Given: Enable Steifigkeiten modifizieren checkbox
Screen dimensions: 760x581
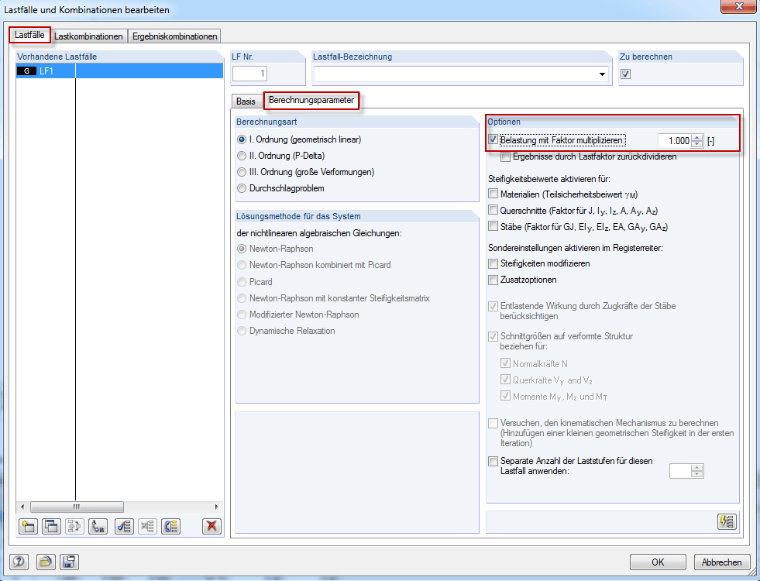Looking at the screenshot, I should click(493, 264).
